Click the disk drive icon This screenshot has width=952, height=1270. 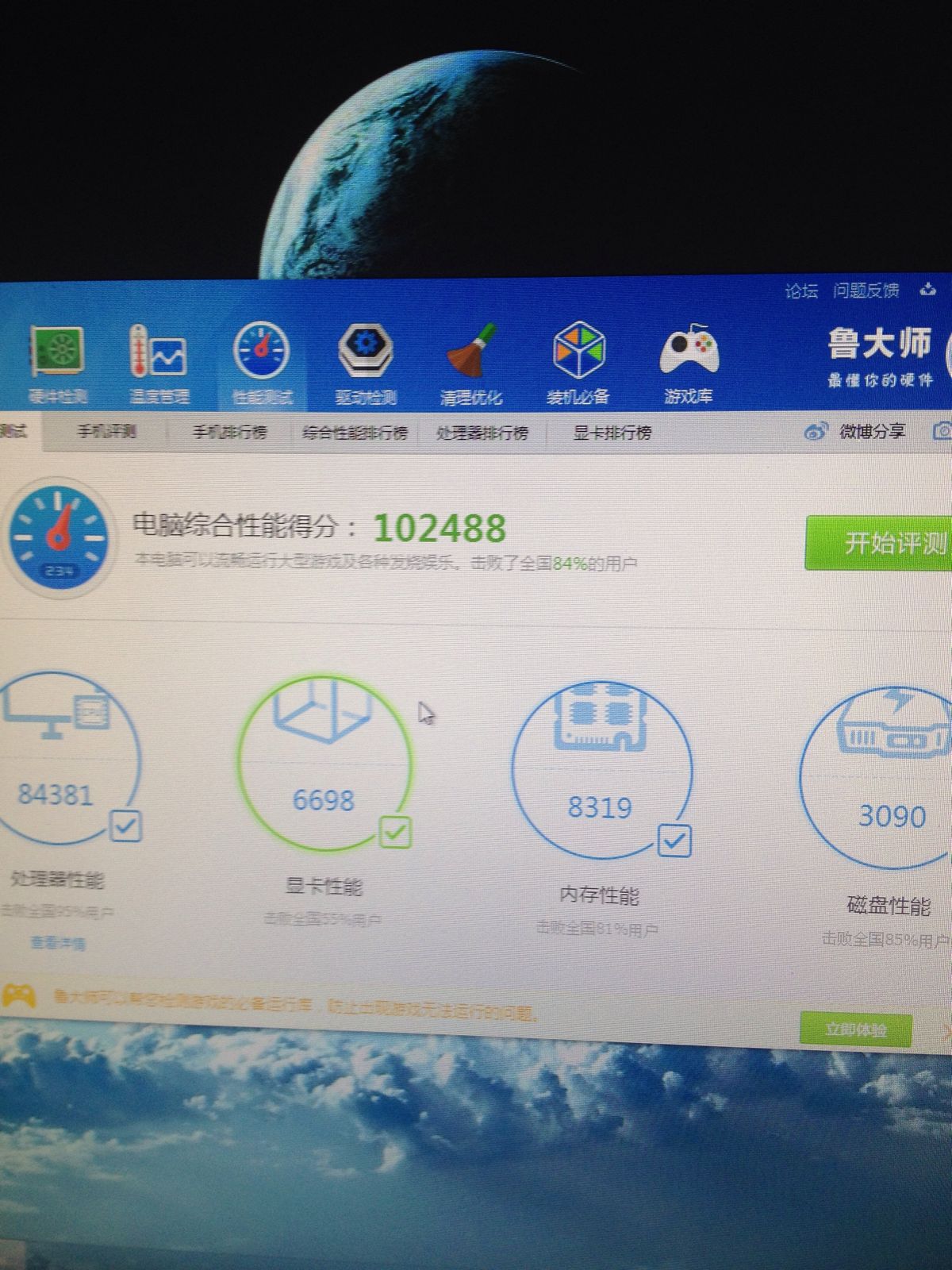[893, 724]
